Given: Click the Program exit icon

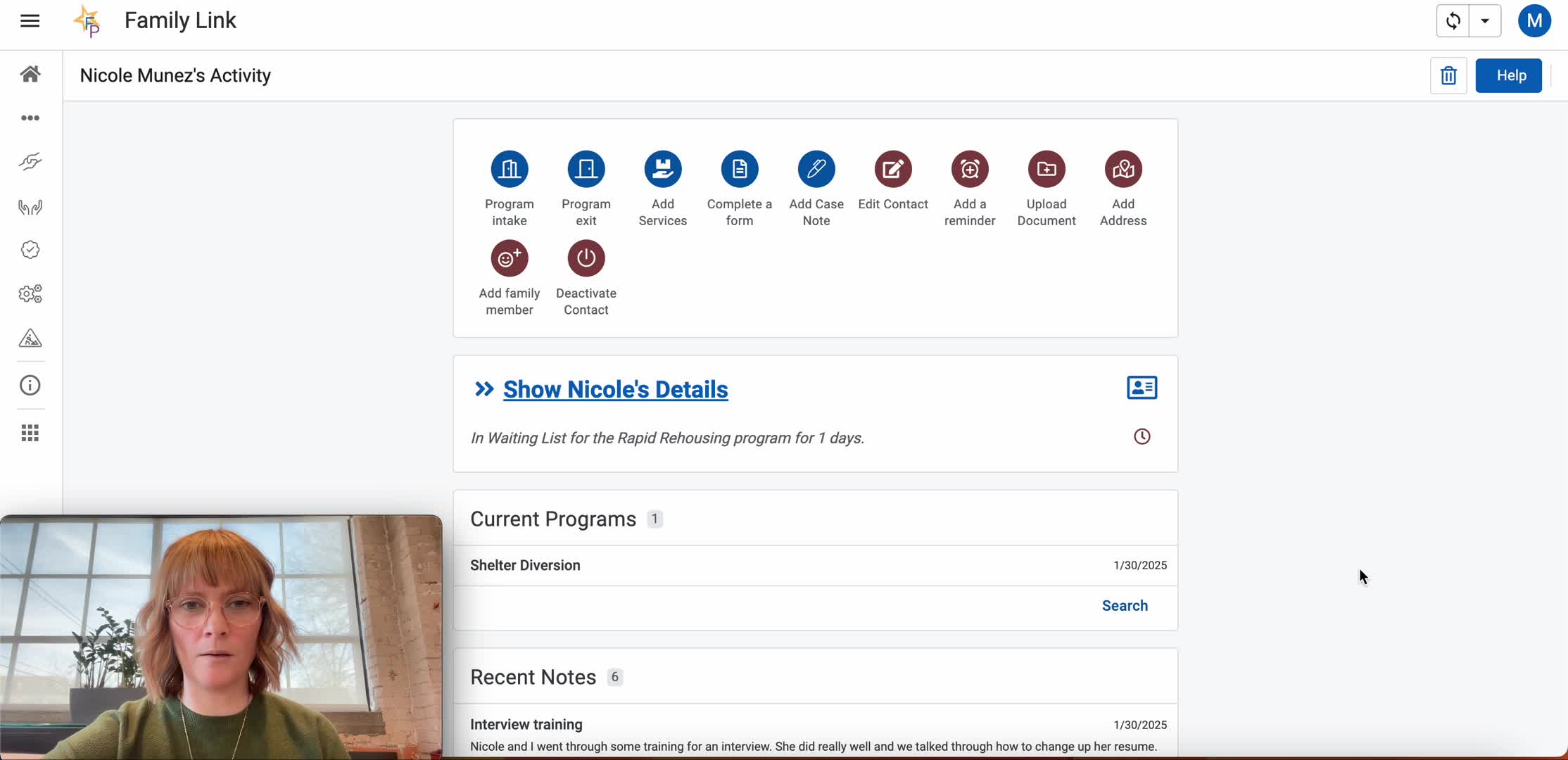Looking at the screenshot, I should click(586, 169).
